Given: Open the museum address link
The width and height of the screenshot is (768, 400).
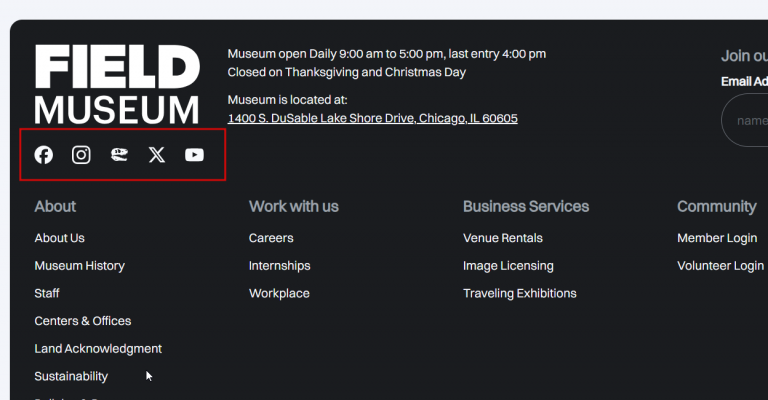Looking at the screenshot, I should pyautogui.click(x=372, y=118).
